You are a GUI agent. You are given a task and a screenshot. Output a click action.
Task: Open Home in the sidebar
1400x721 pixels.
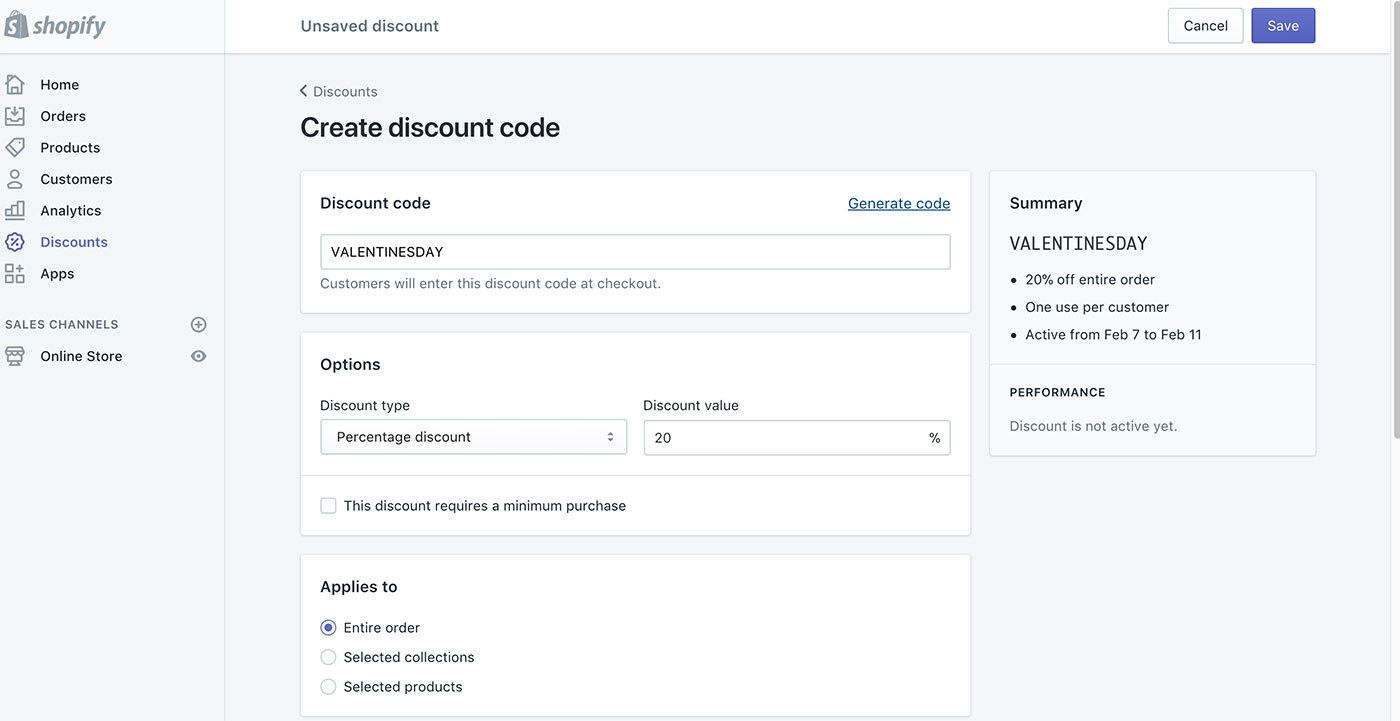[x=60, y=85]
